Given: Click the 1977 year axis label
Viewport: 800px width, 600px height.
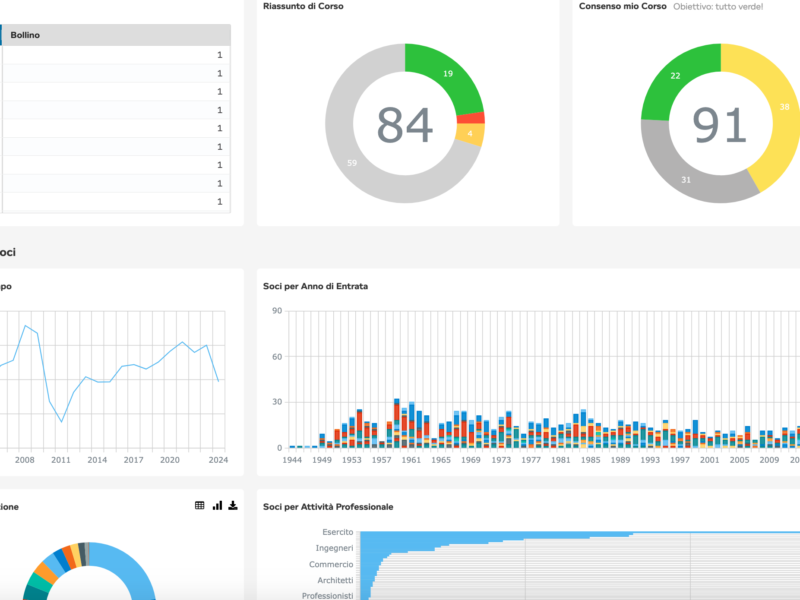Looking at the screenshot, I should pos(531,460).
